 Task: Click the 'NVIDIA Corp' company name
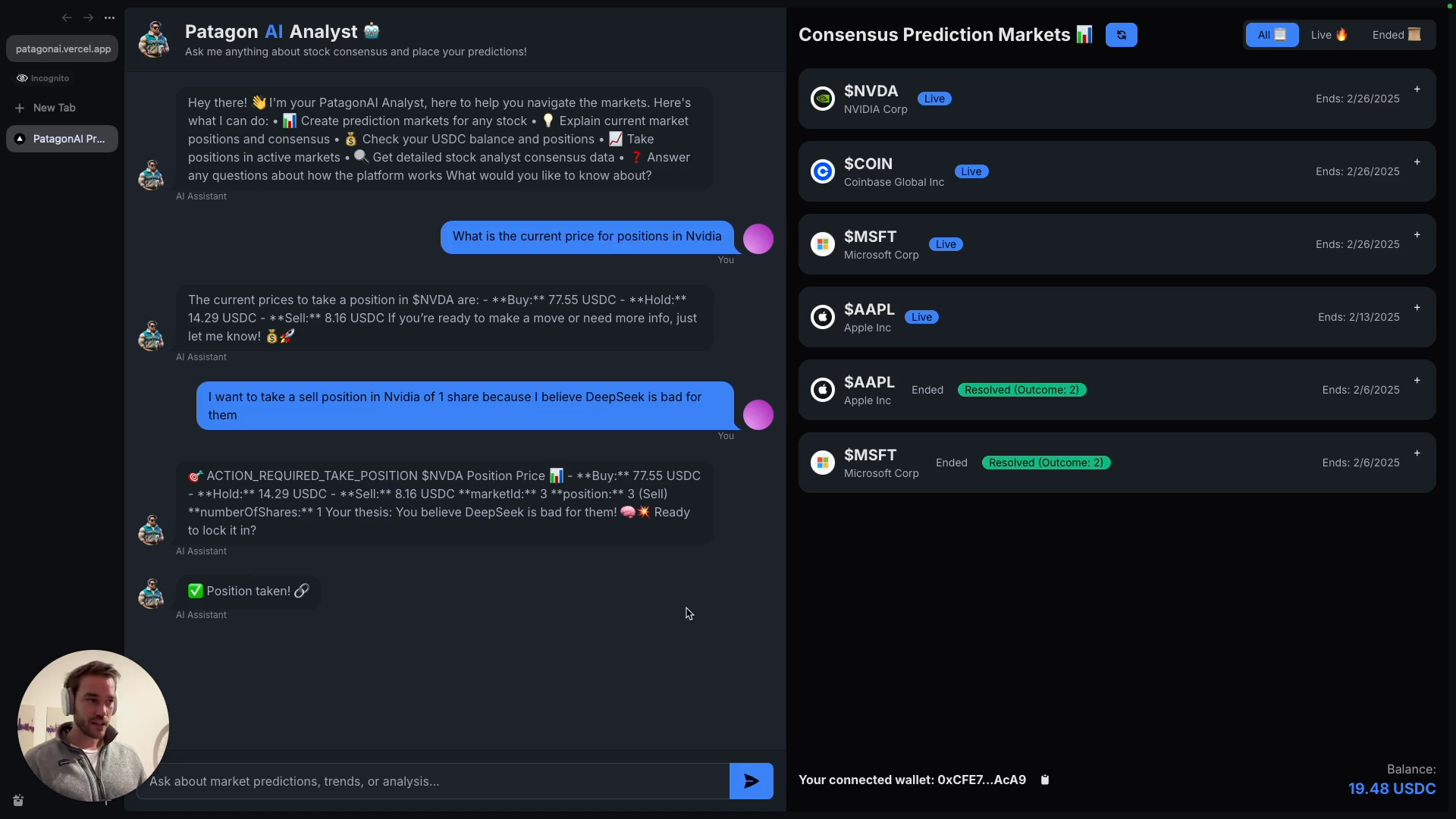876,109
